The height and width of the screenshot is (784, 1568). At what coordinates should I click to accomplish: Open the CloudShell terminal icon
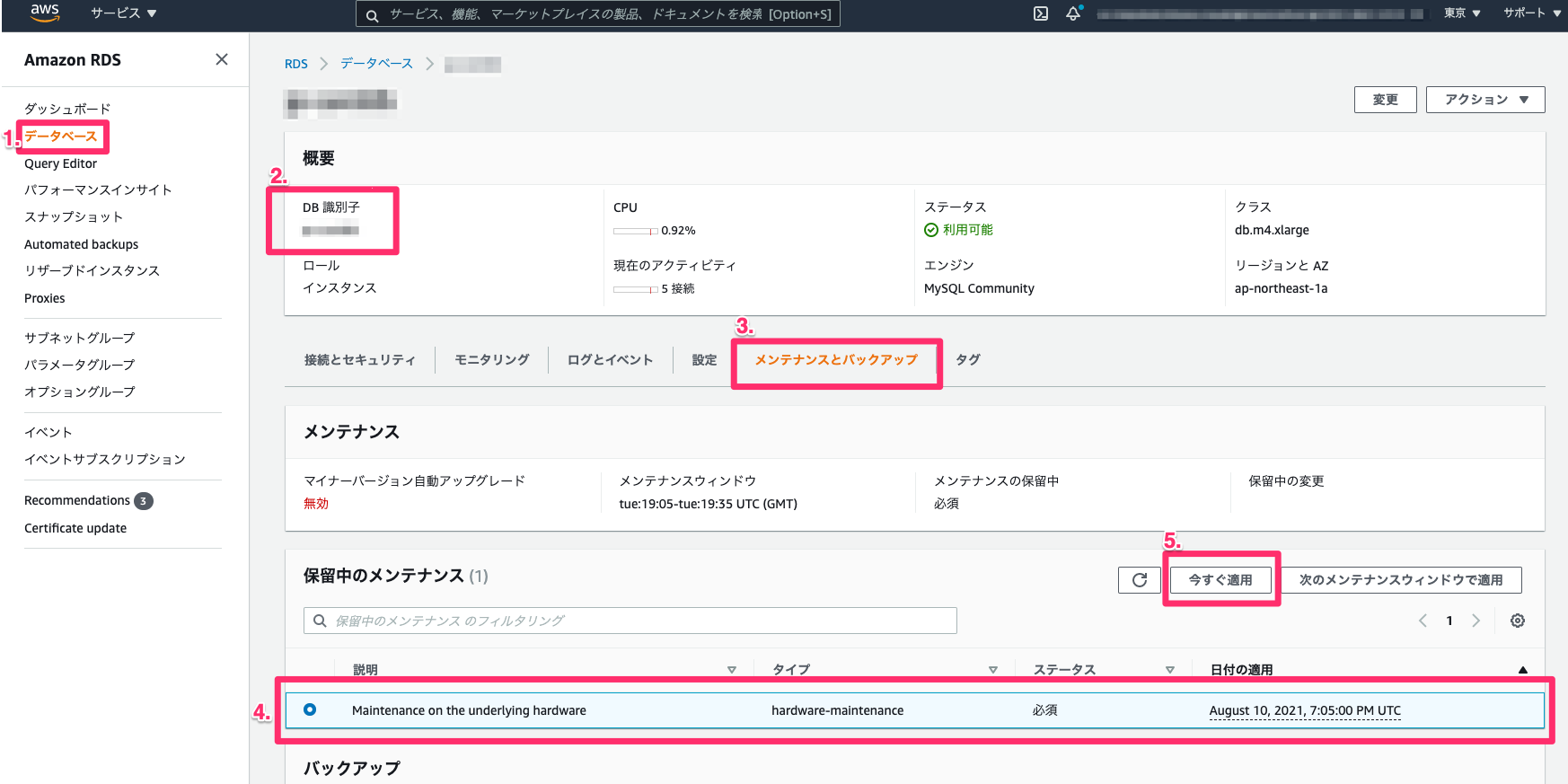pos(1041,13)
